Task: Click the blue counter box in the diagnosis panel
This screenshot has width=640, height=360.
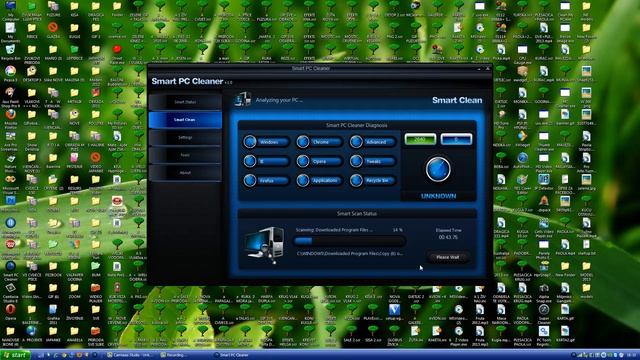Action: (x=456, y=139)
